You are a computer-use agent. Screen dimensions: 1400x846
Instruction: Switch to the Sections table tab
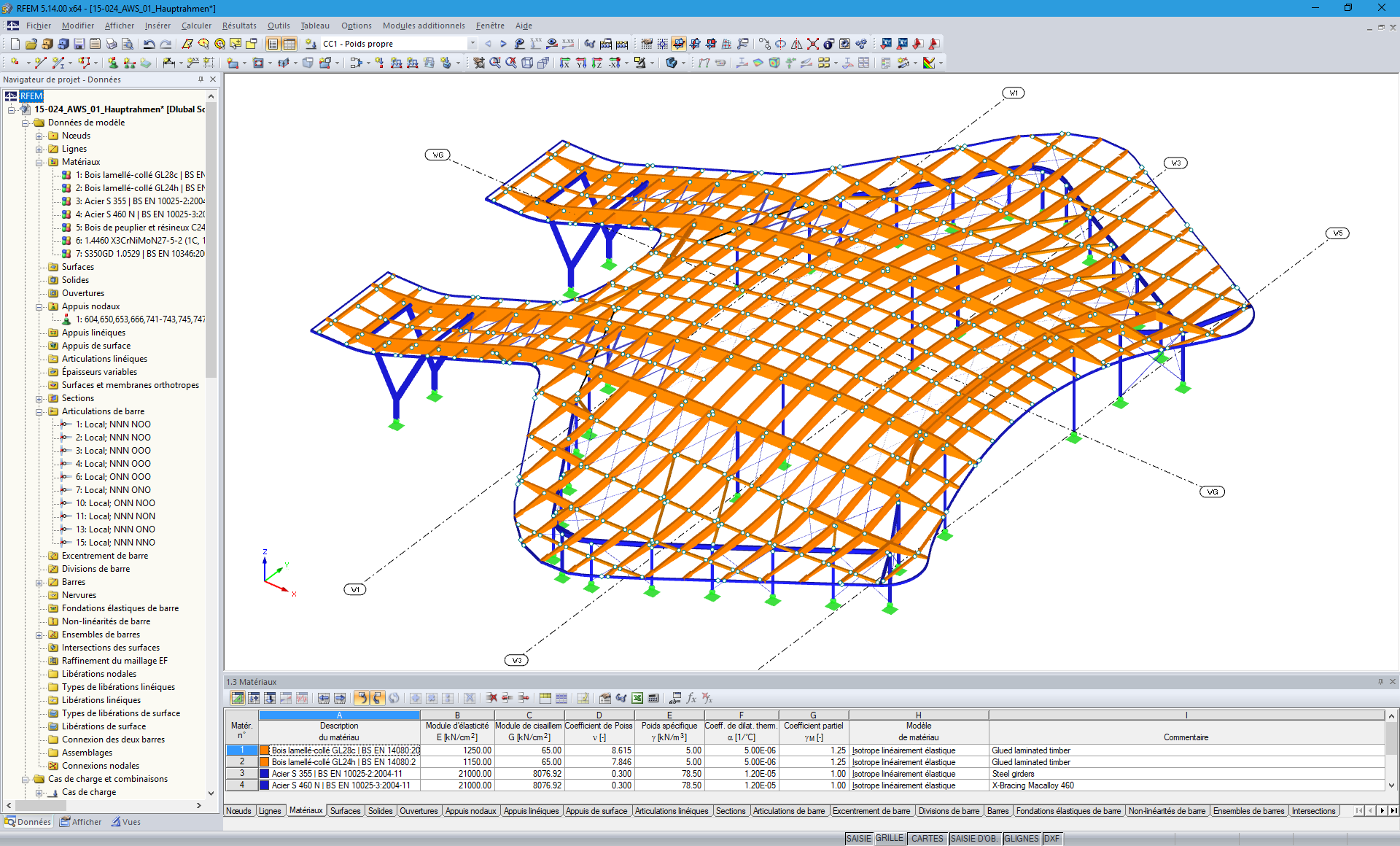coord(731,811)
